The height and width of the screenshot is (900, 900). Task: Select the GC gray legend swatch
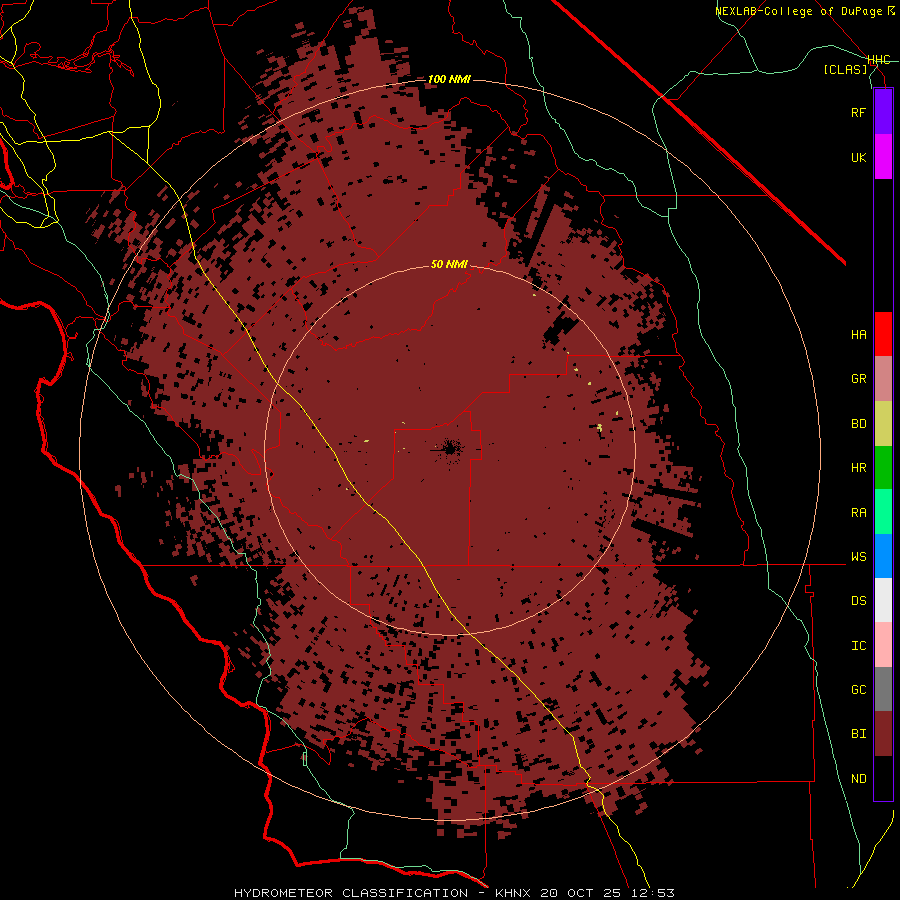(x=883, y=689)
